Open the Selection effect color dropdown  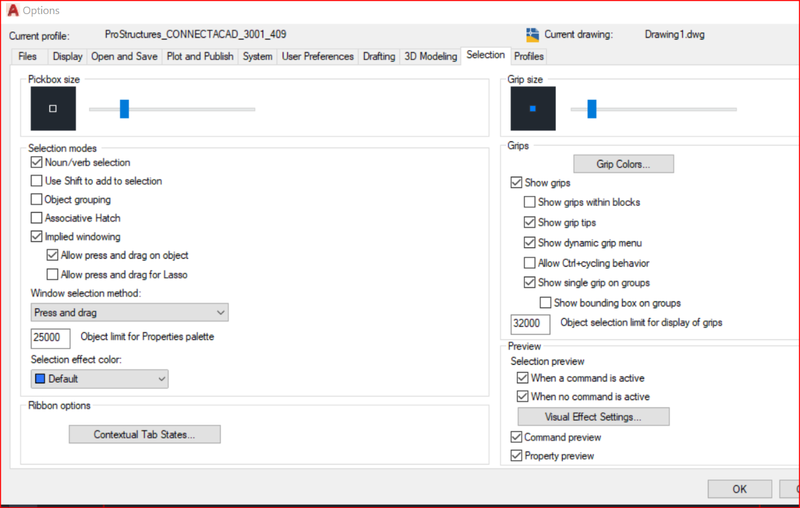pyautogui.click(x=99, y=378)
